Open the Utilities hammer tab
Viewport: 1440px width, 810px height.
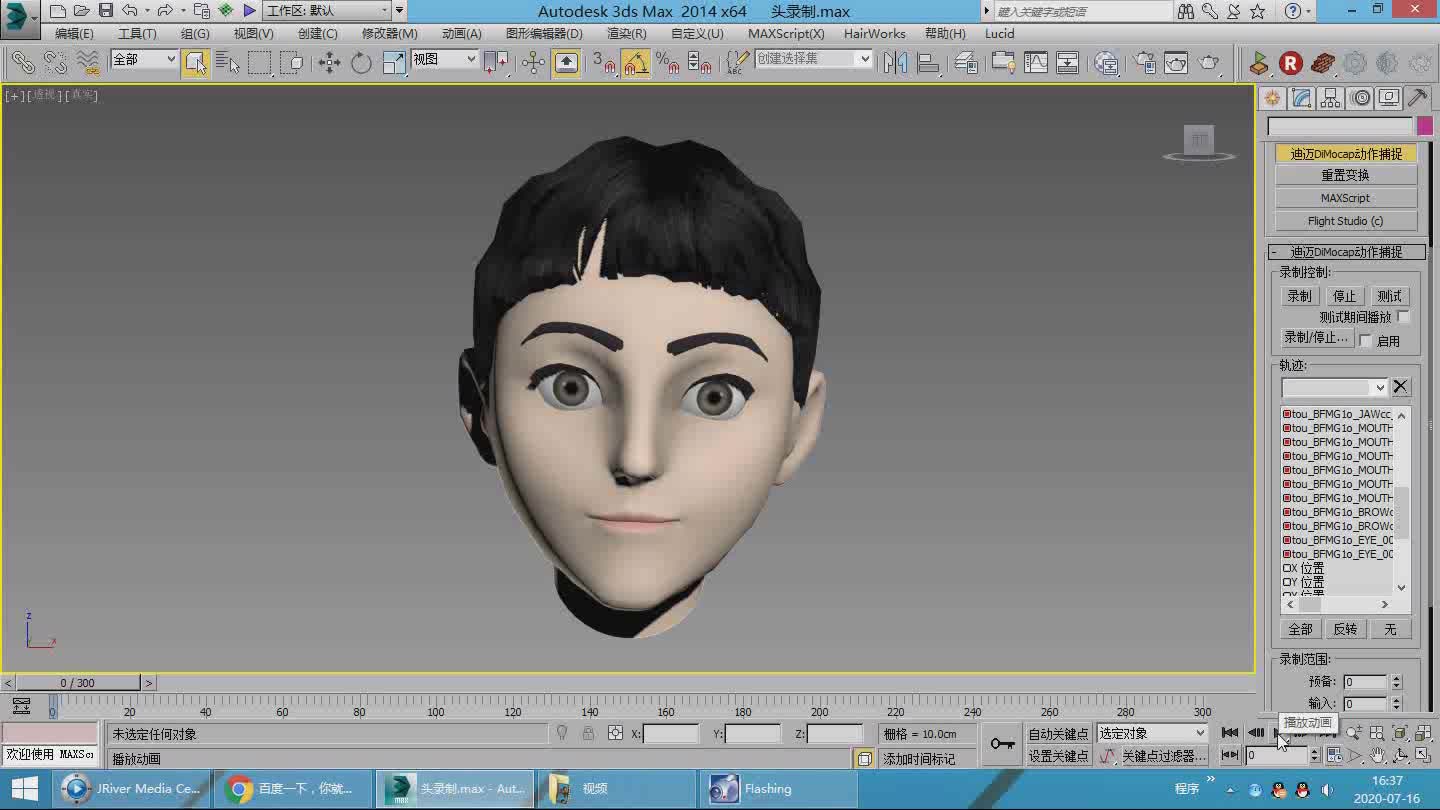pyautogui.click(x=1417, y=98)
